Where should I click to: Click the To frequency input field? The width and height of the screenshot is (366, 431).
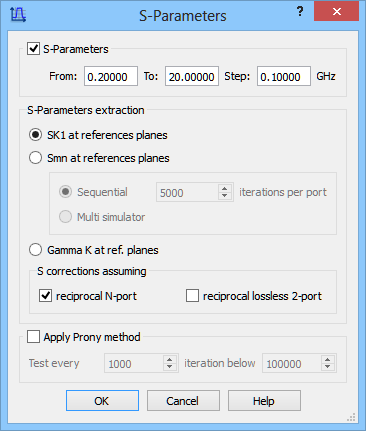(192, 76)
